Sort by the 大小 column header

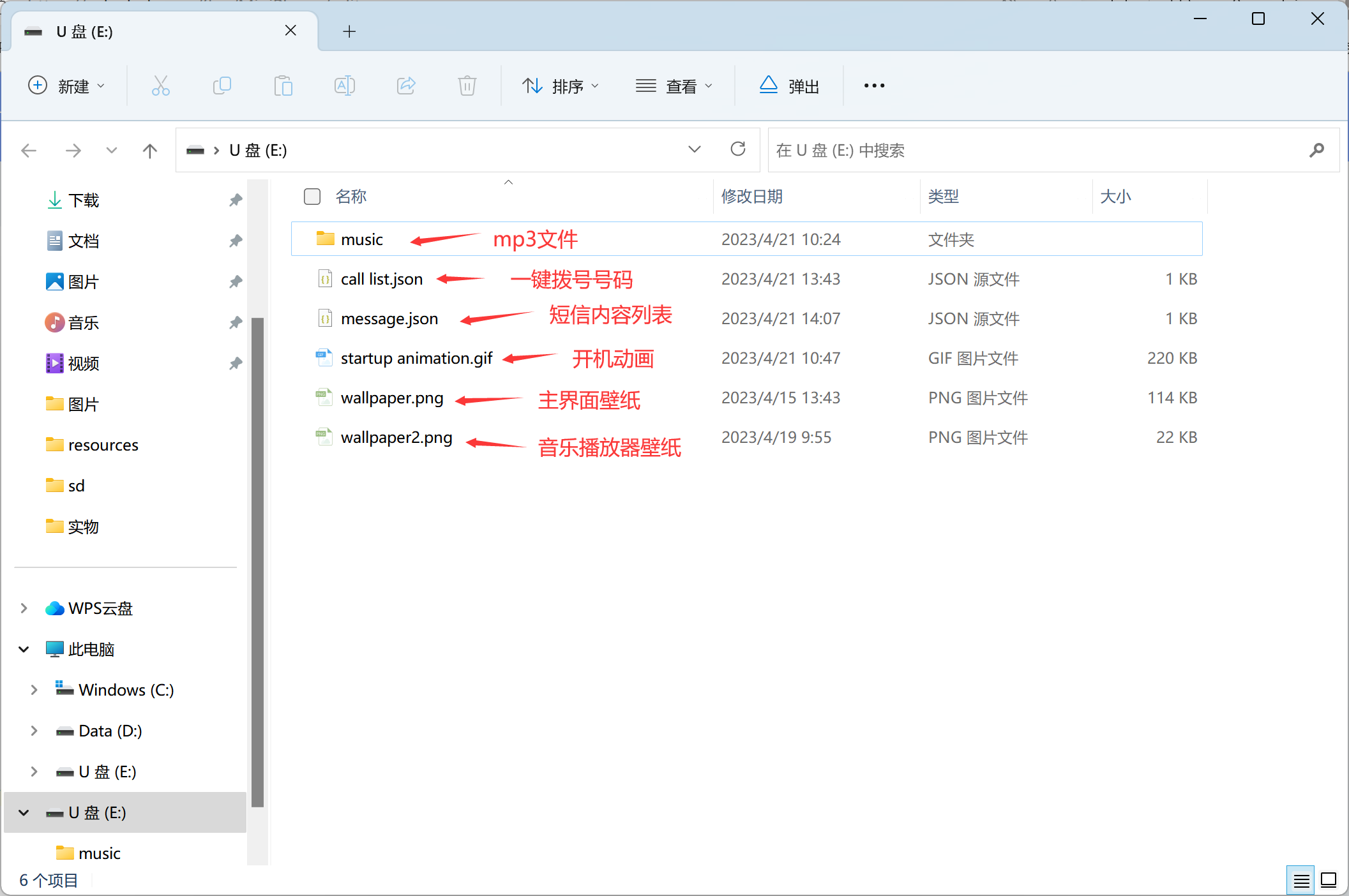click(x=1115, y=197)
